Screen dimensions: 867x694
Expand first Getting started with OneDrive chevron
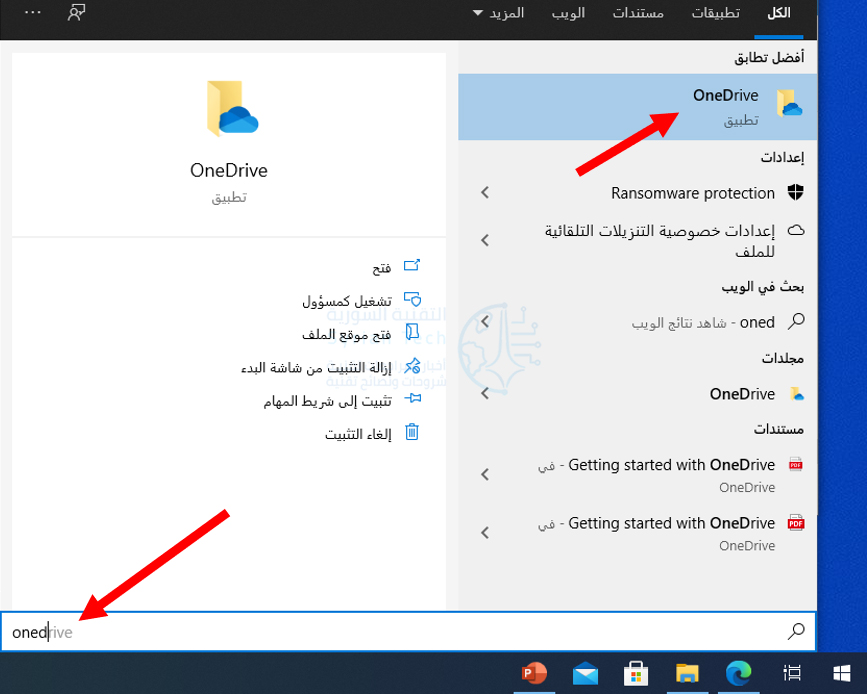[485, 474]
